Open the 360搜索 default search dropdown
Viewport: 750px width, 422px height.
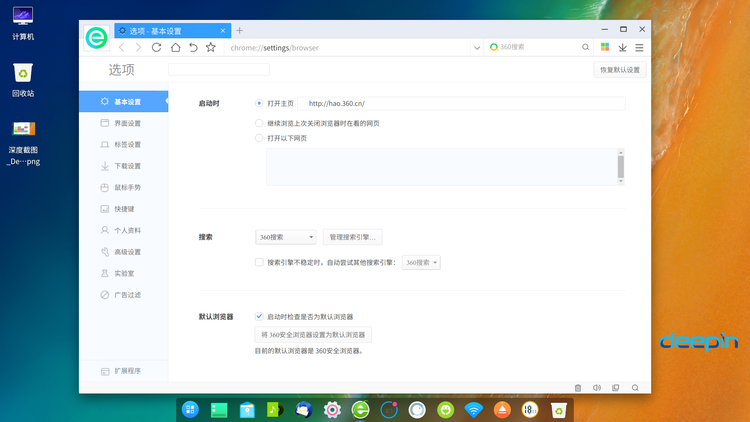coord(286,237)
